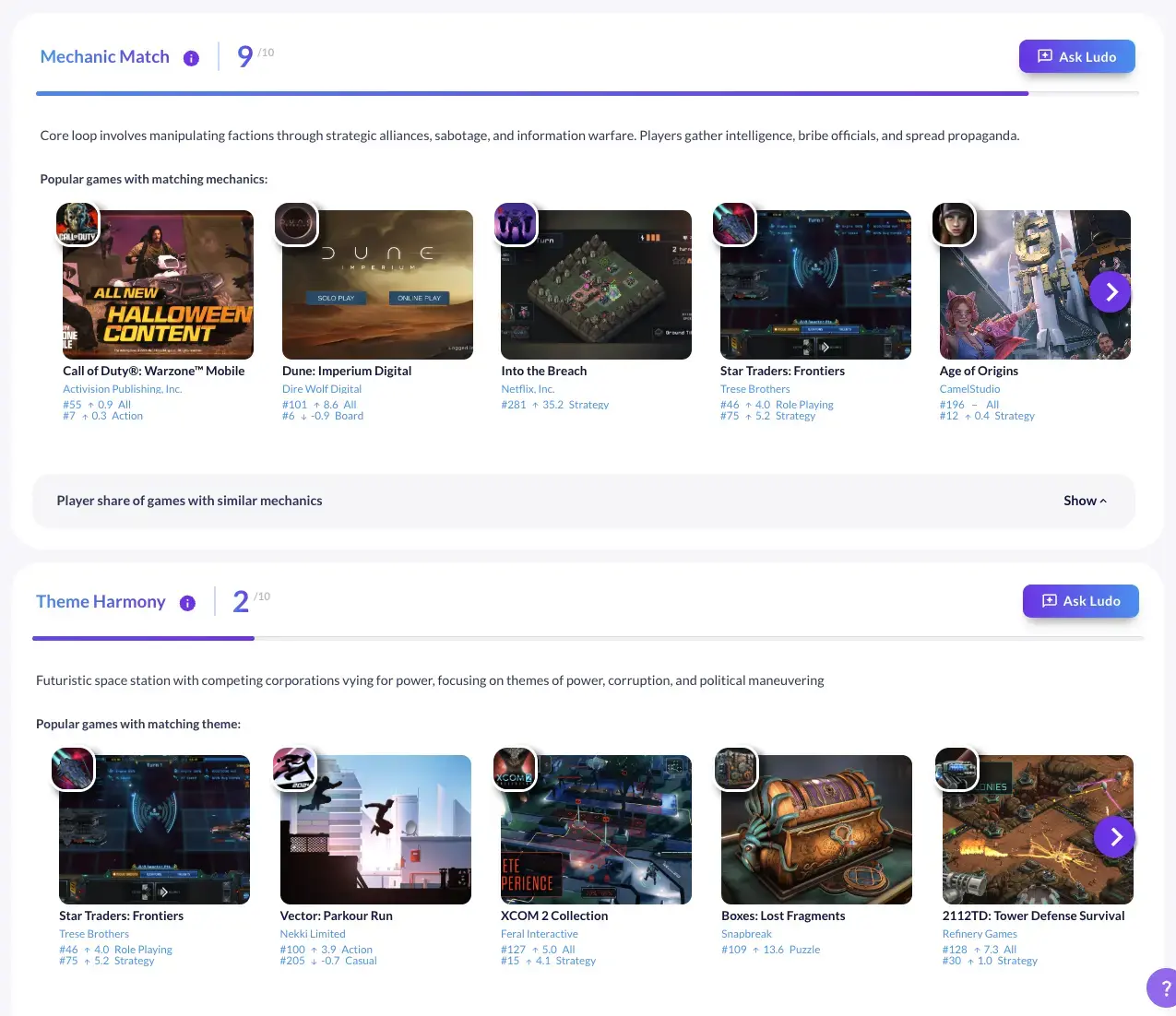Viewport: 1176px width, 1016px height.
Task: Click the Theme Harmony info icon
Action: [187, 603]
